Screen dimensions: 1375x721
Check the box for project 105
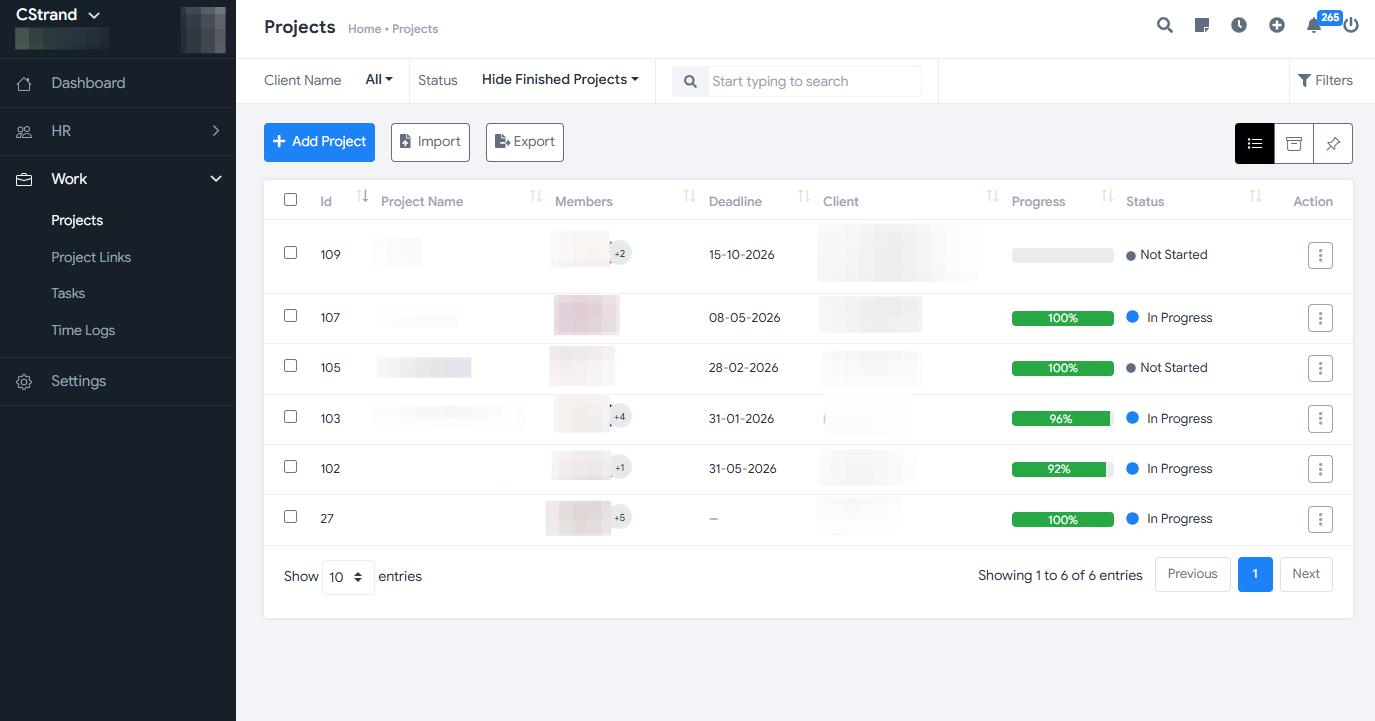coord(291,366)
